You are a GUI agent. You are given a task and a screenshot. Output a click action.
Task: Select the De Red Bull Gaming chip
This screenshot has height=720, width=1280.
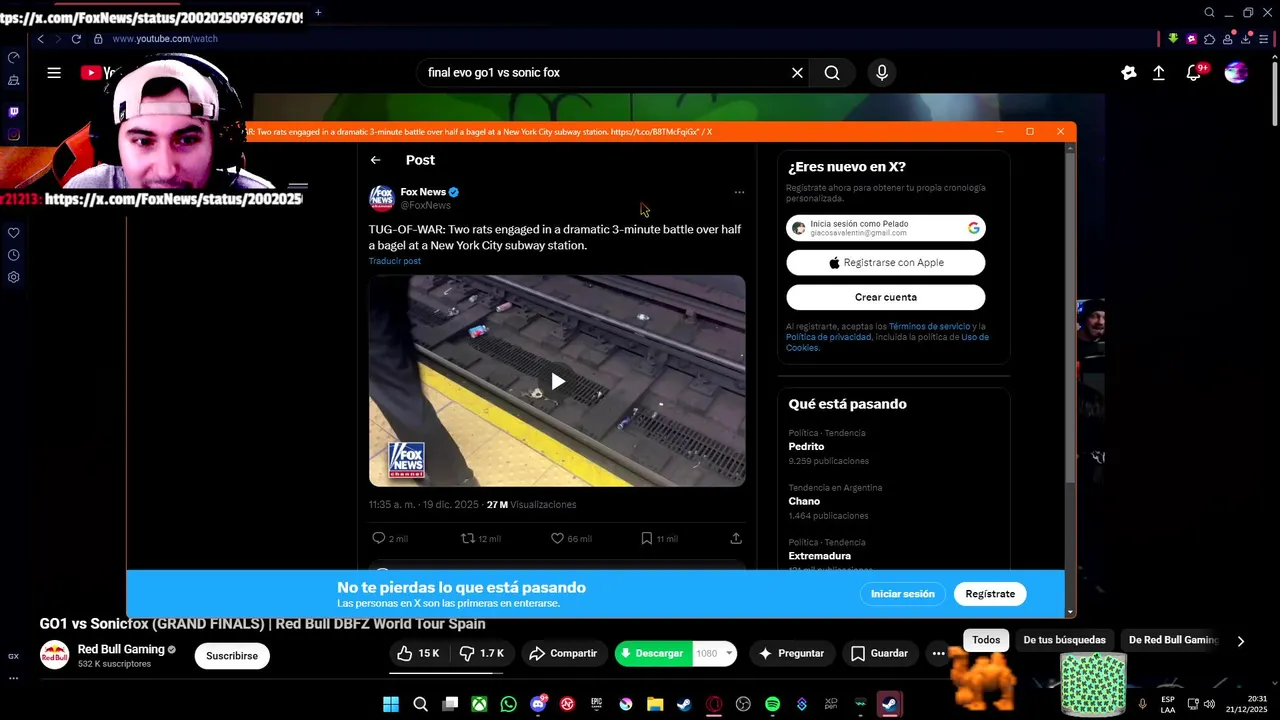(x=1172, y=640)
